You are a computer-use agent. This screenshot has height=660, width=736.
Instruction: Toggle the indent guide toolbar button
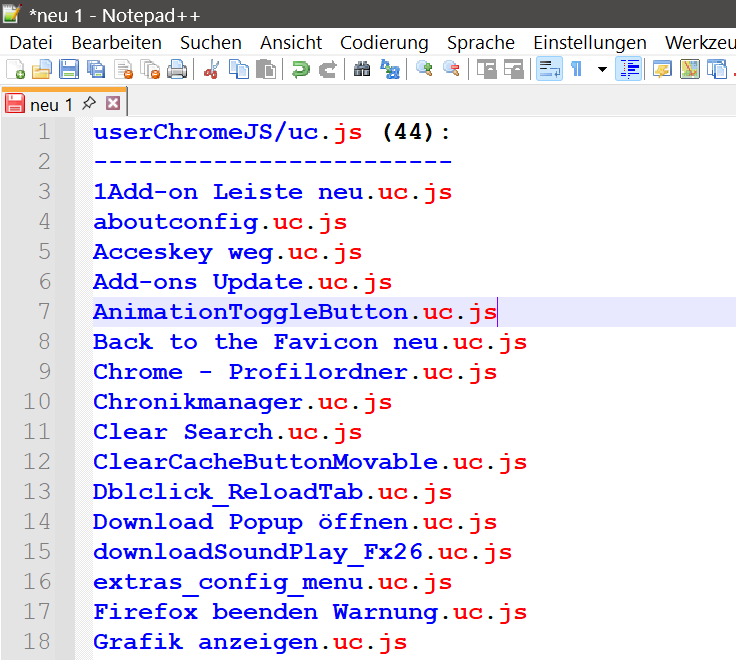629,69
